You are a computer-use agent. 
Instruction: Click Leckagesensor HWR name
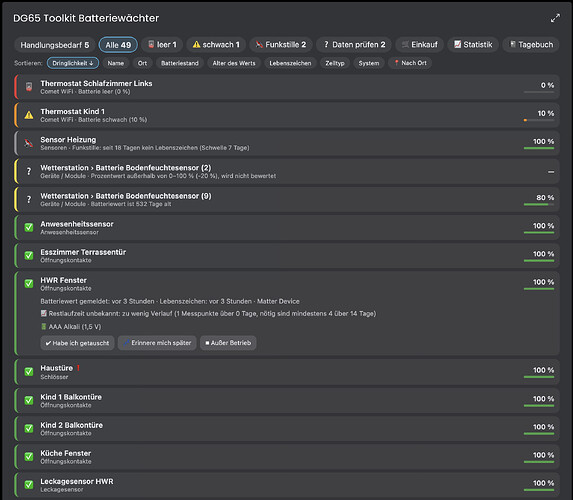coord(77,481)
